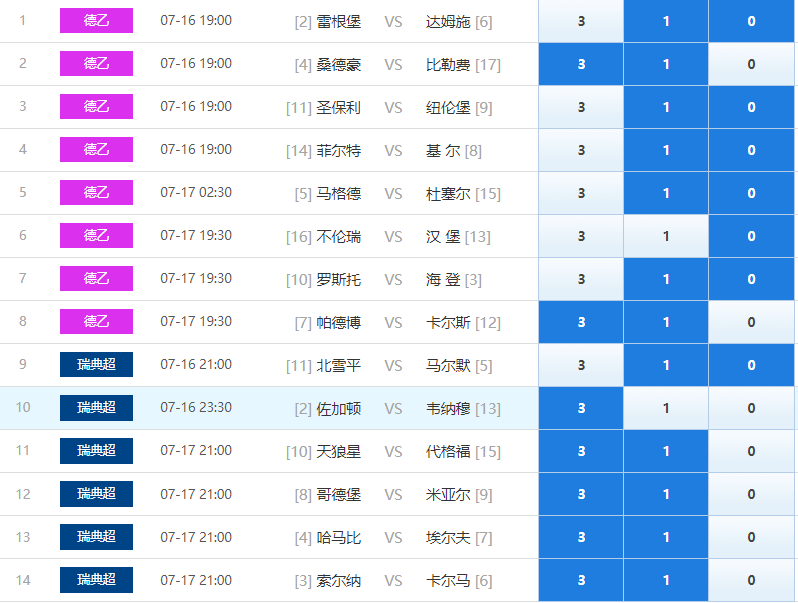Toggle option 0 for 雷根堡 vs 达姆施

[751, 21]
